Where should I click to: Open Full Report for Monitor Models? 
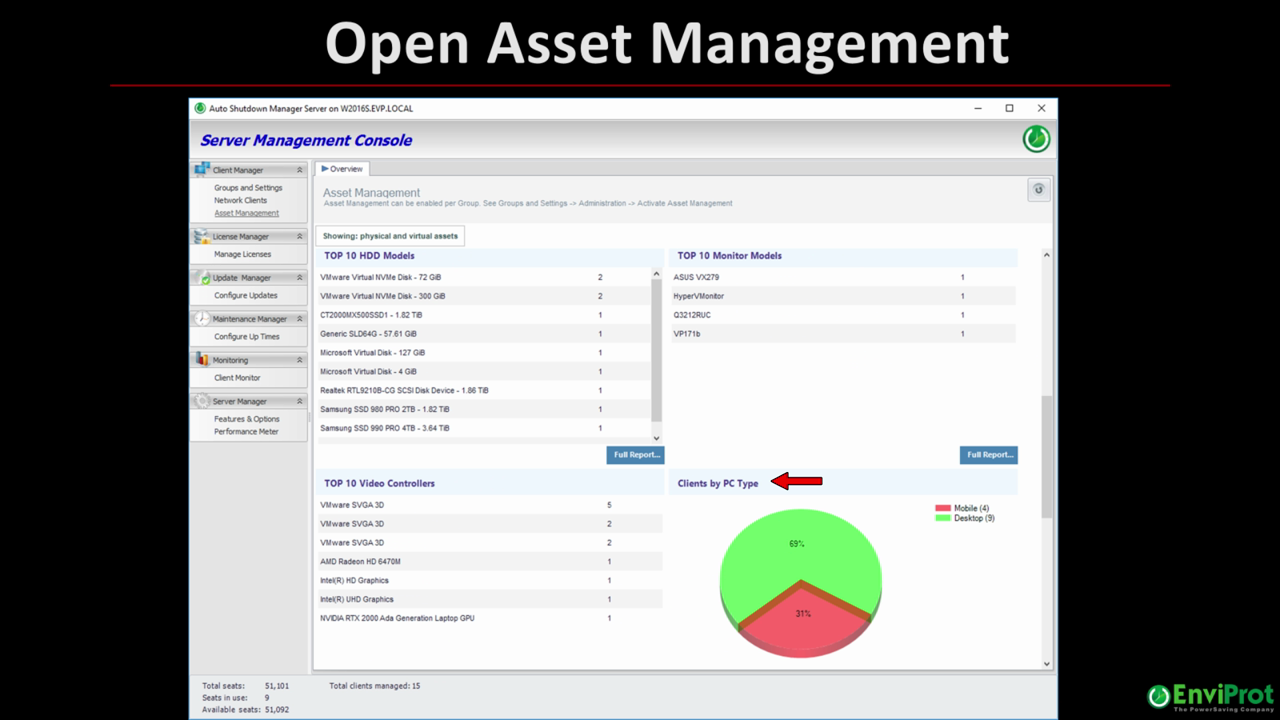989,455
